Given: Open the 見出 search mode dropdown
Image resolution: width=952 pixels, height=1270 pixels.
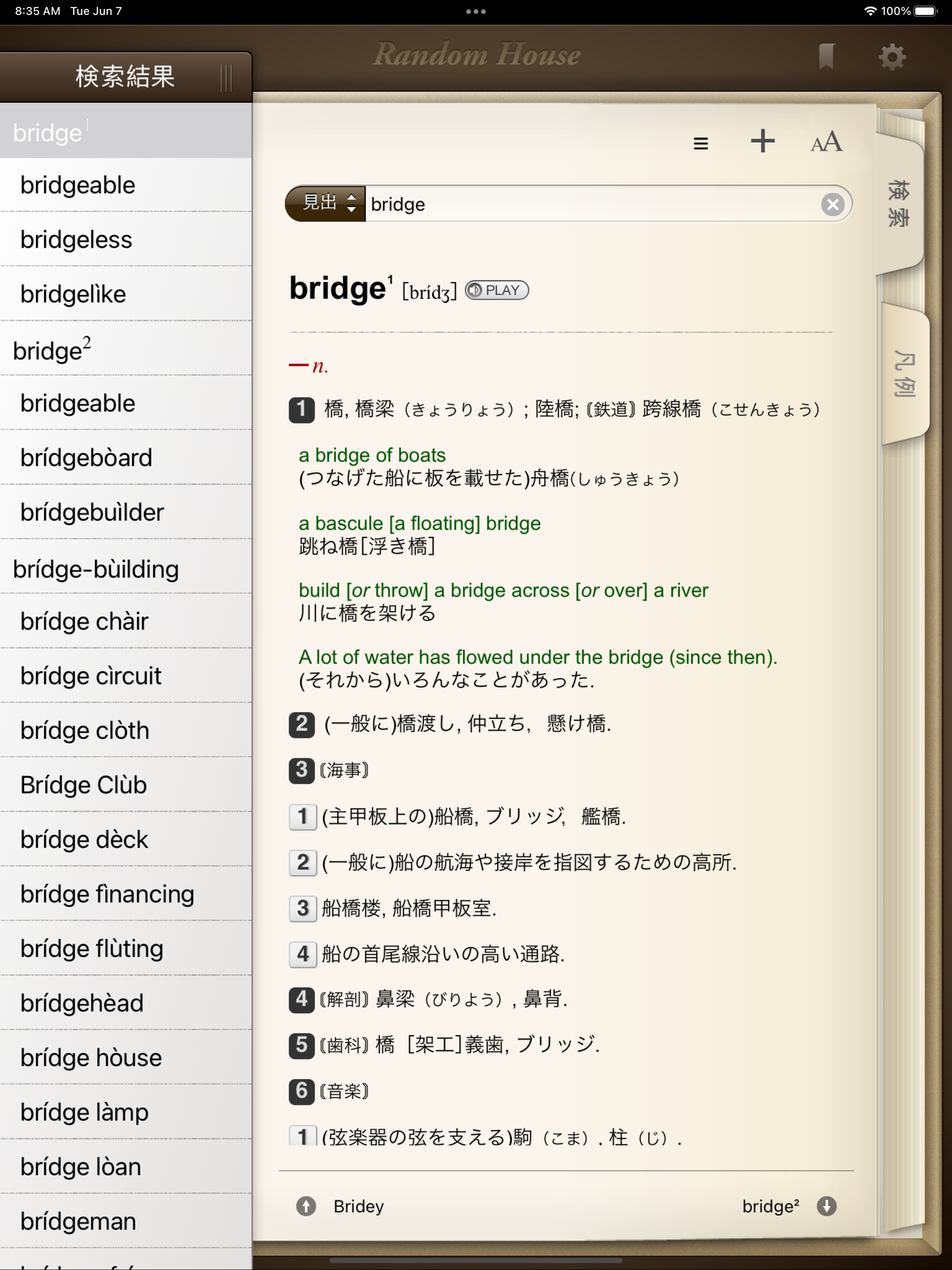Looking at the screenshot, I should click(x=326, y=203).
